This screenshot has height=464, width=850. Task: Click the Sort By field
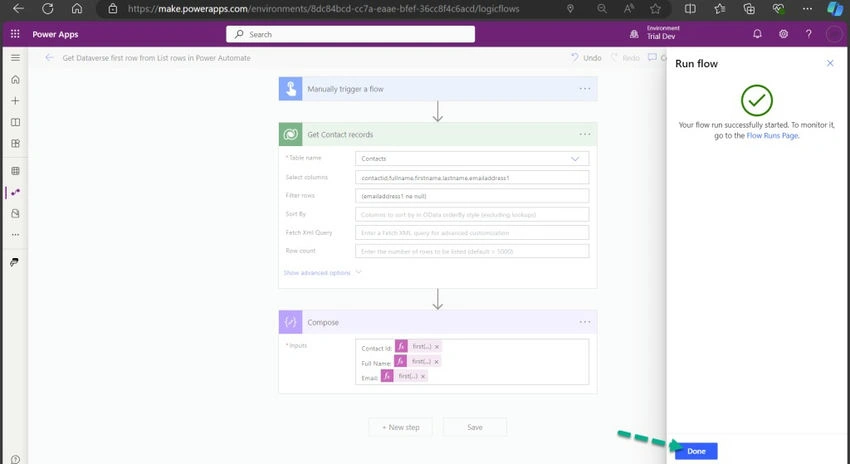[472, 215]
